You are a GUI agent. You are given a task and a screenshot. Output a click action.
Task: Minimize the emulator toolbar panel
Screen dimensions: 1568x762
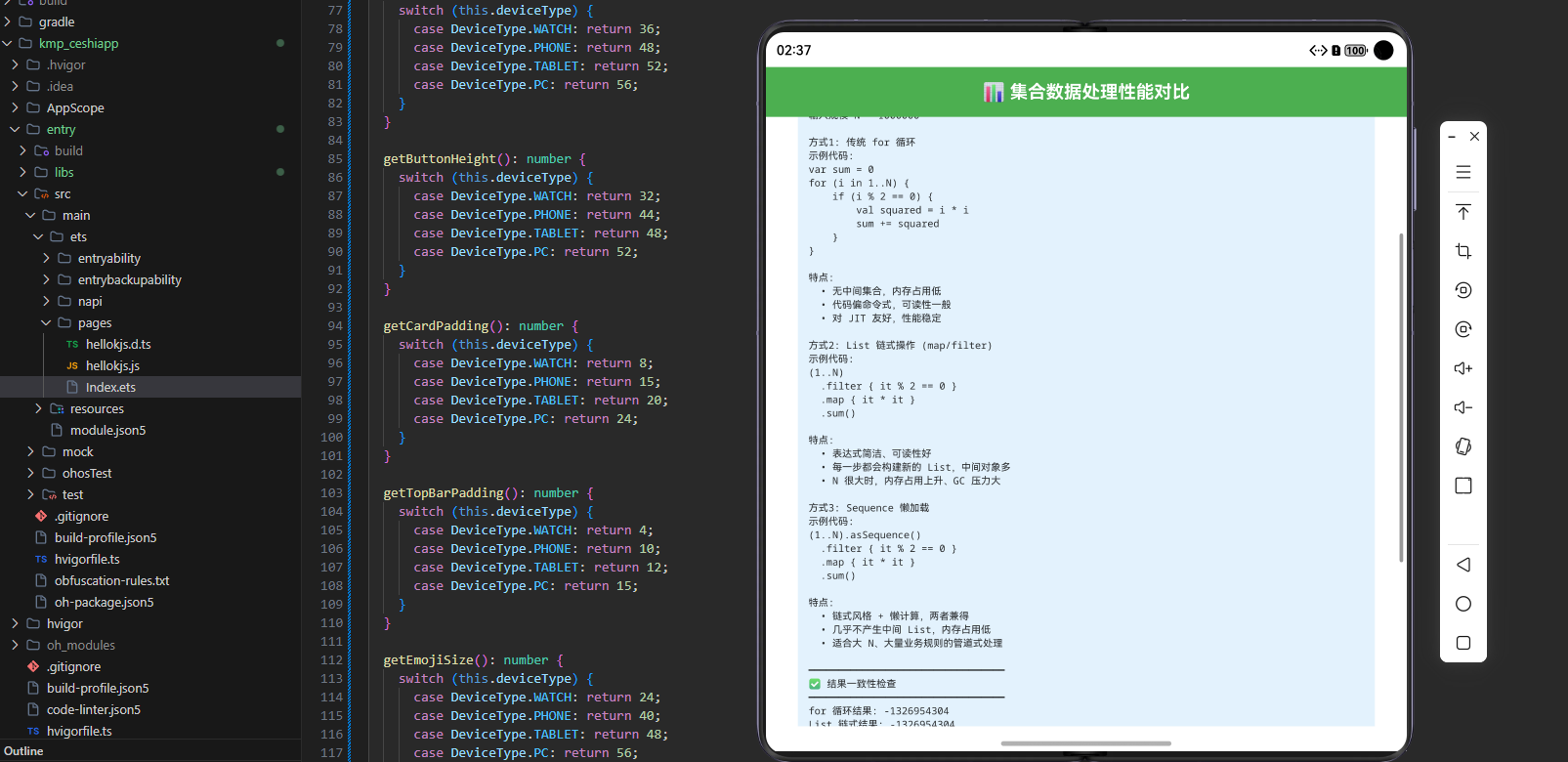tap(1452, 137)
